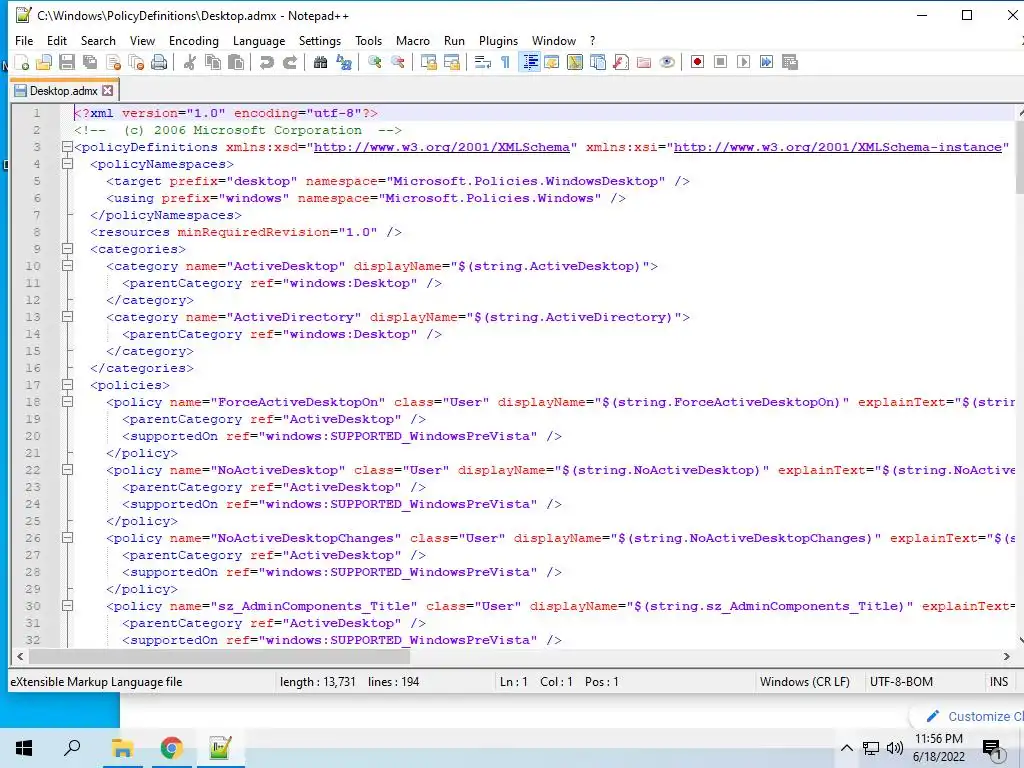Click the XMLSchema-instance URL link

pyautogui.click(x=838, y=147)
